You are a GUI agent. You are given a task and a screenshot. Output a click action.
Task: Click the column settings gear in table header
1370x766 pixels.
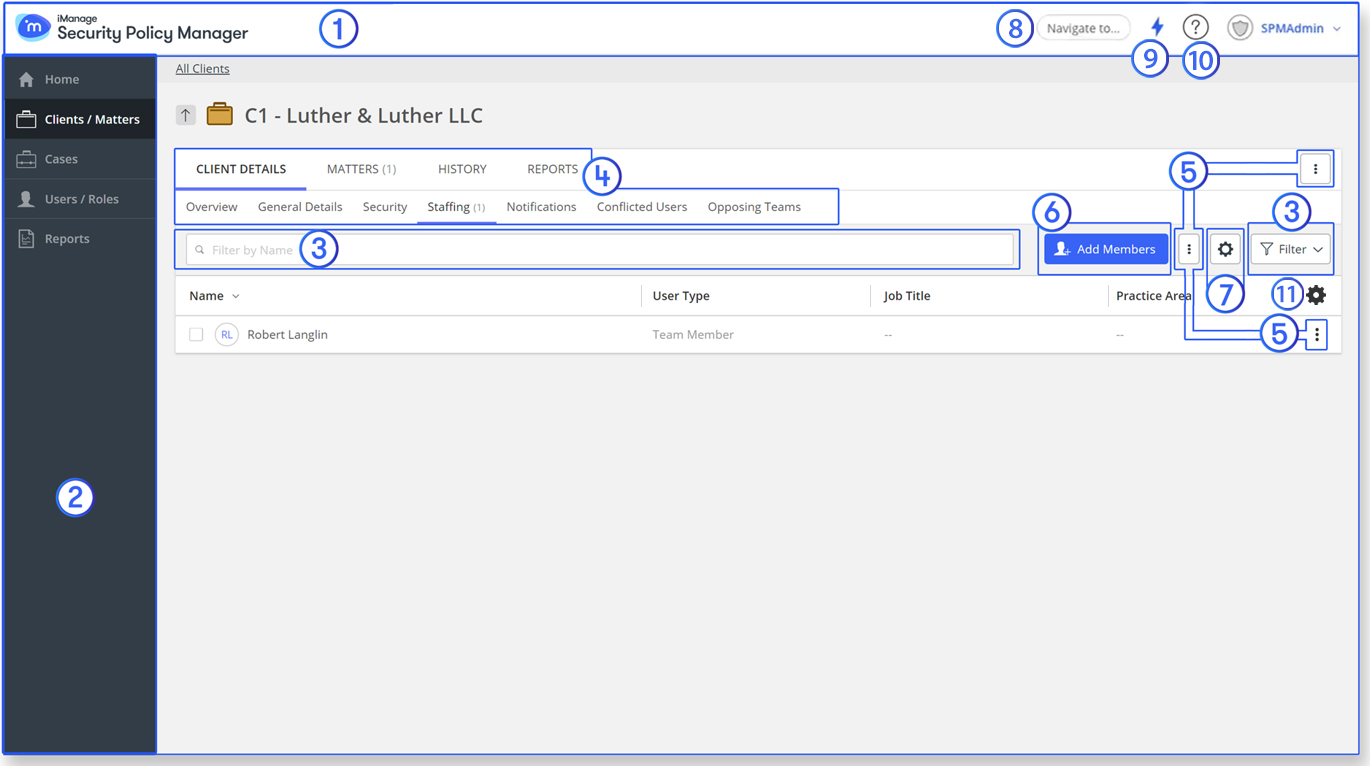pyautogui.click(x=1316, y=295)
